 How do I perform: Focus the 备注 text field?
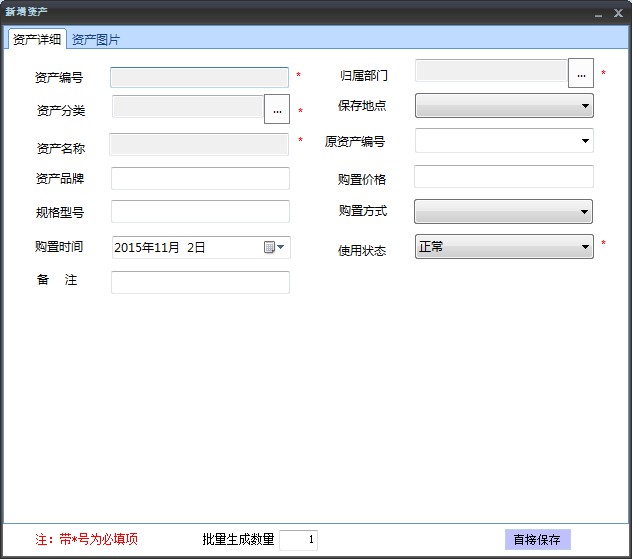(x=200, y=282)
